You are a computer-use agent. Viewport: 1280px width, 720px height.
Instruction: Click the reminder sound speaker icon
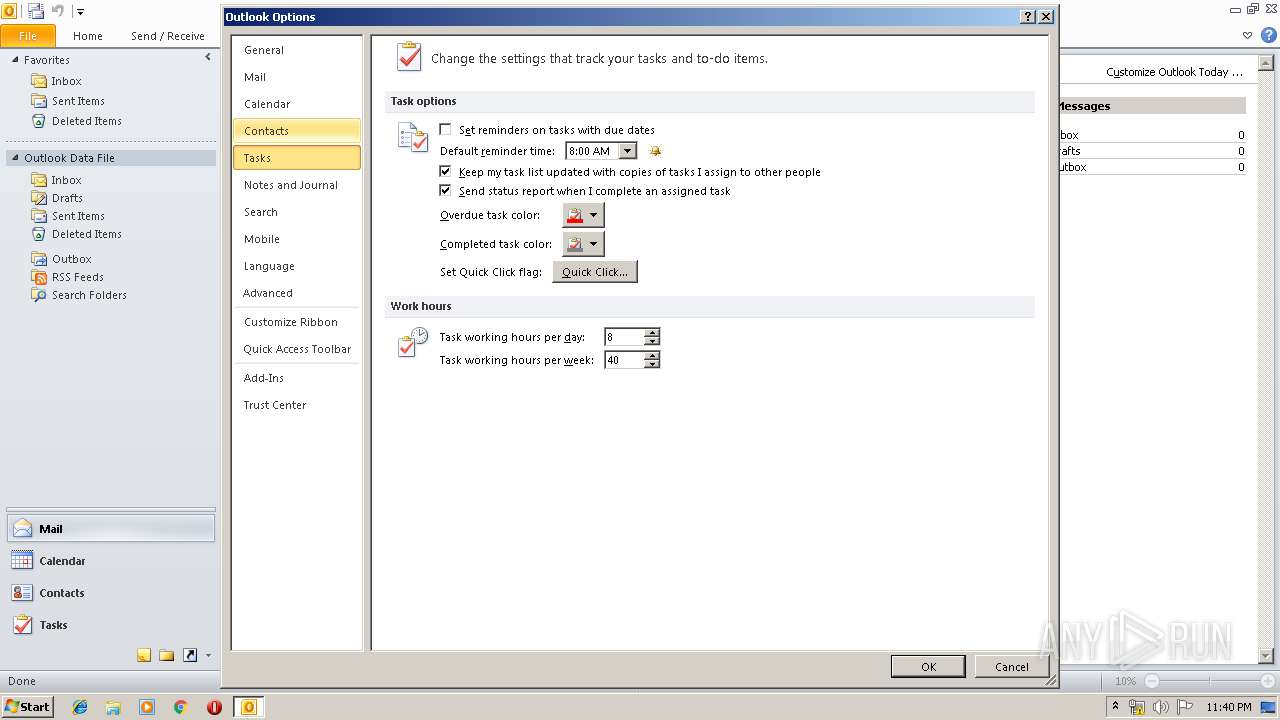[655, 151]
